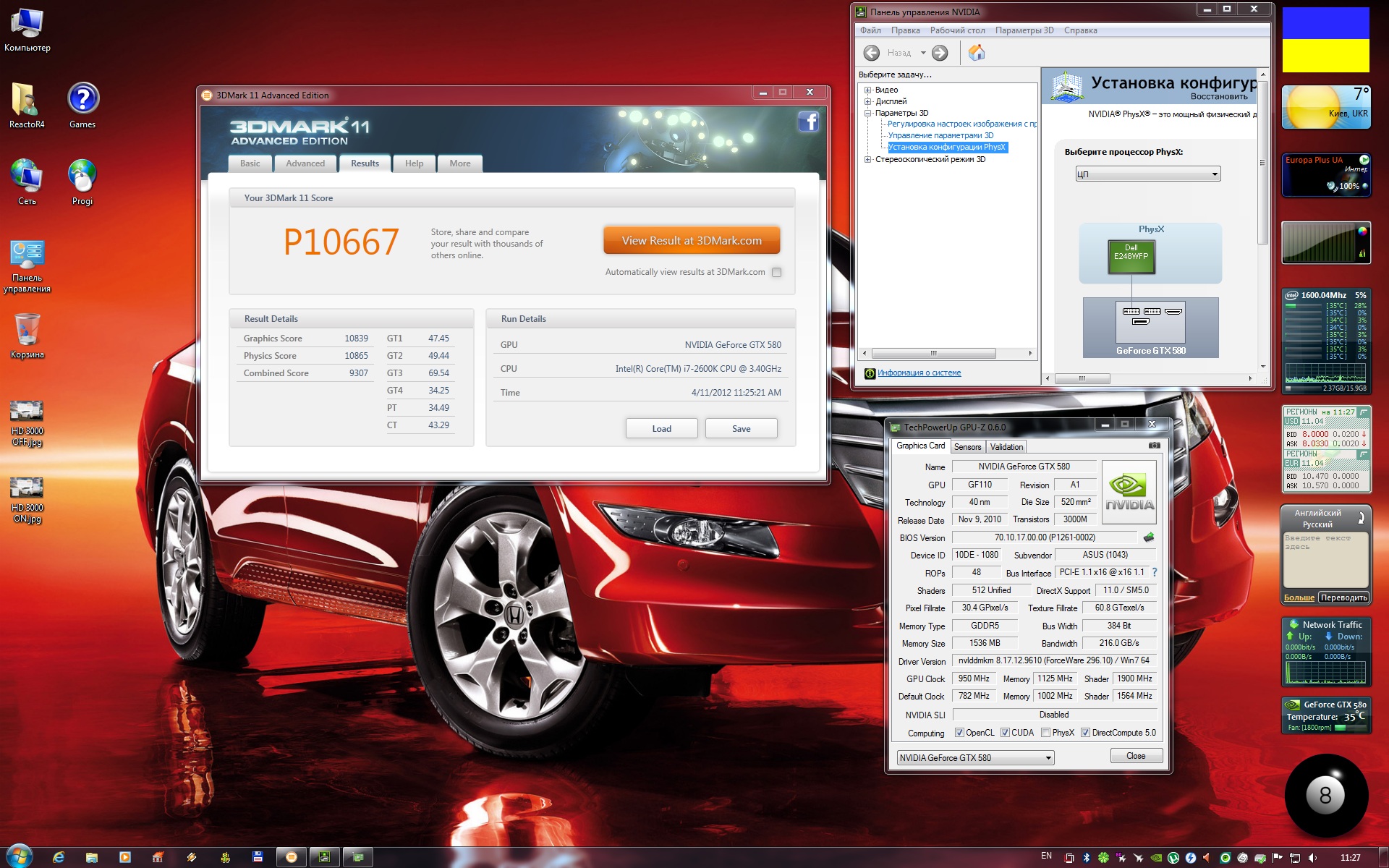Go back with the Назад arrow

pos(872,53)
